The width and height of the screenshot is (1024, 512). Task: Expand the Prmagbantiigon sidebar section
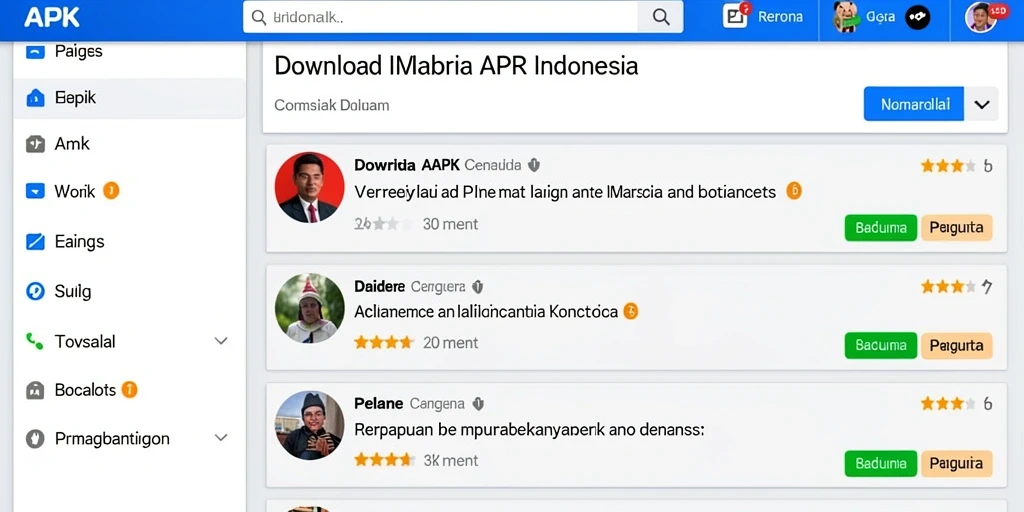point(221,438)
